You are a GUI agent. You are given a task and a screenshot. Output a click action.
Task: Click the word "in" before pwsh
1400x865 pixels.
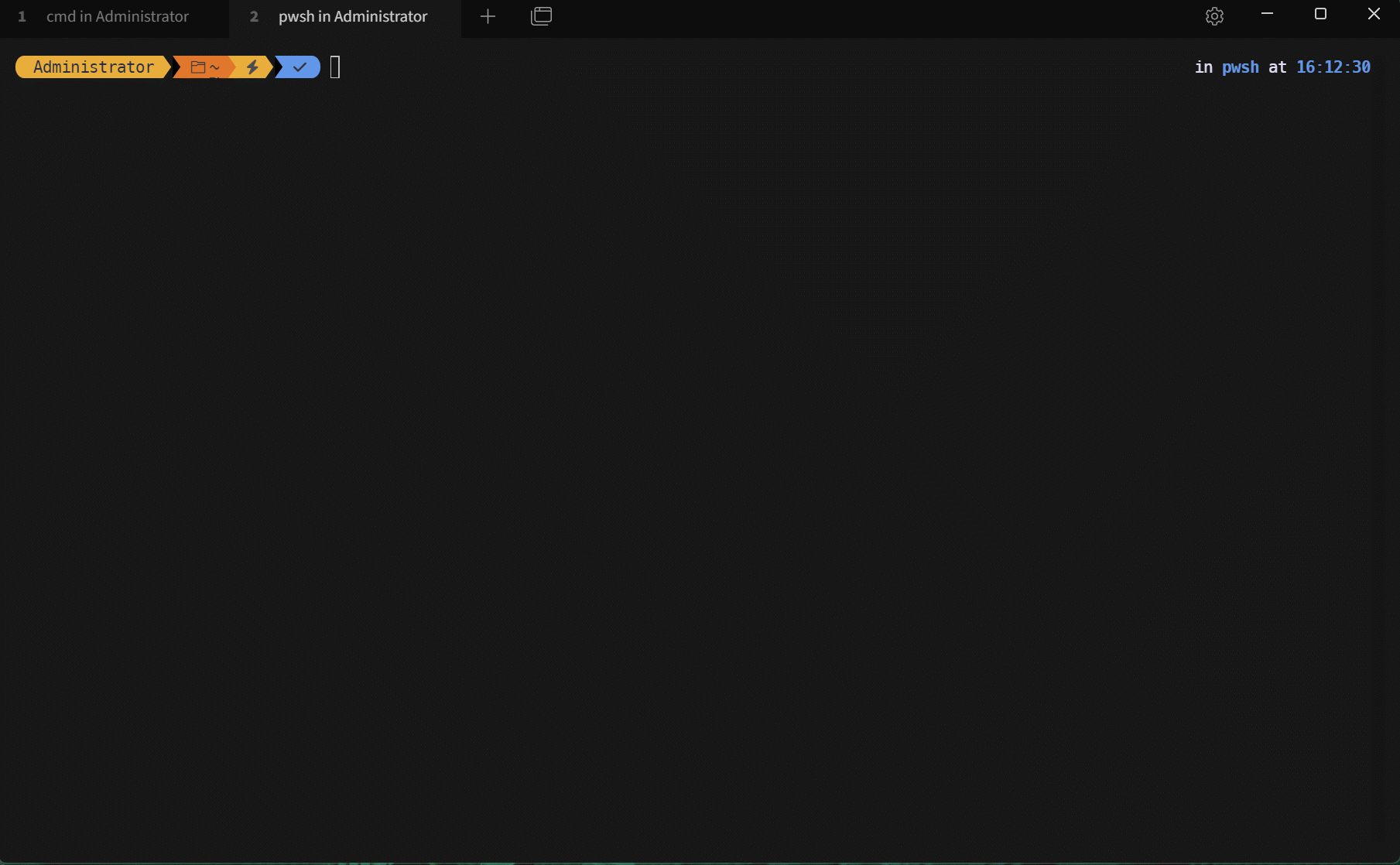click(x=1203, y=67)
